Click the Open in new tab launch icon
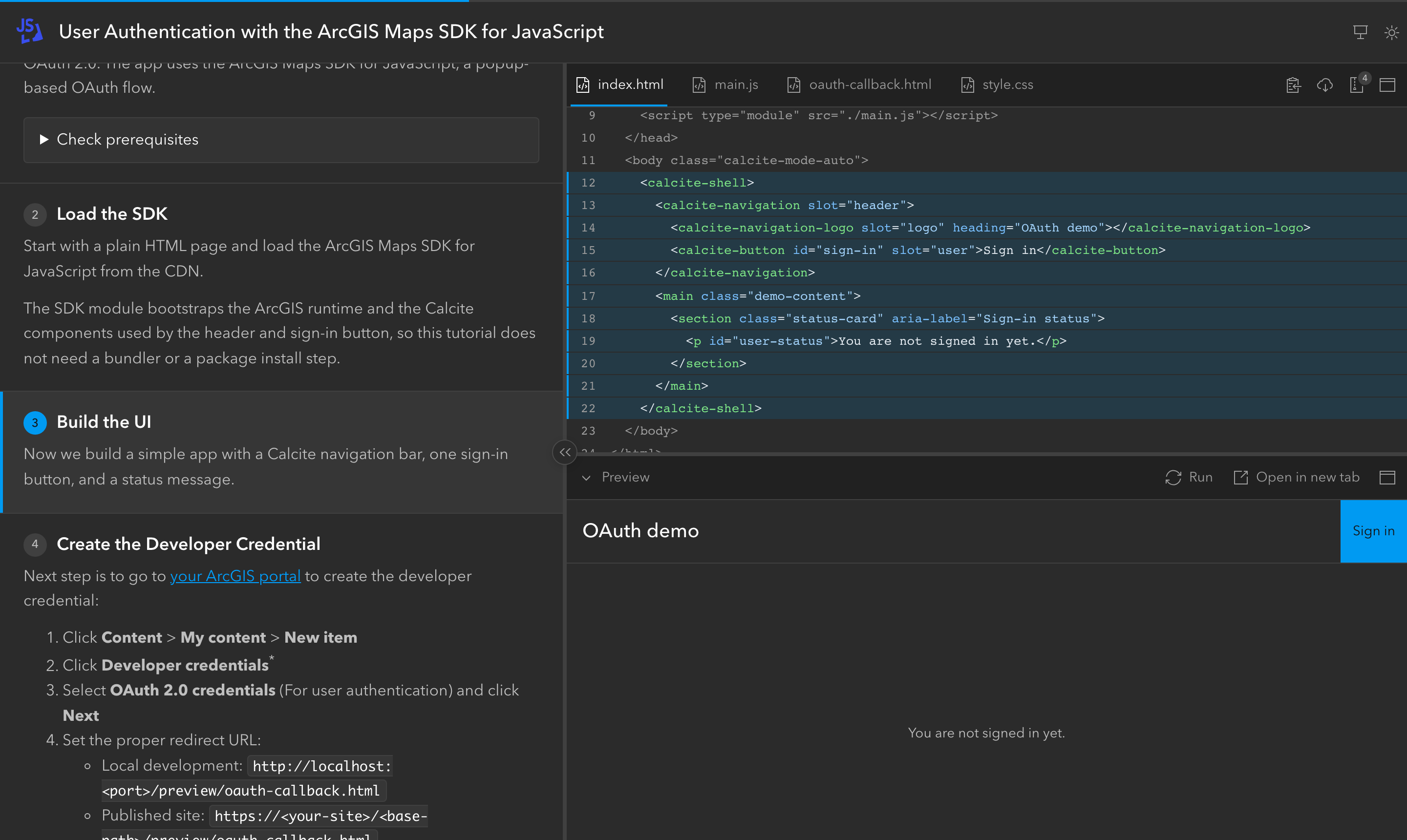This screenshot has height=840, width=1407. 1240,477
